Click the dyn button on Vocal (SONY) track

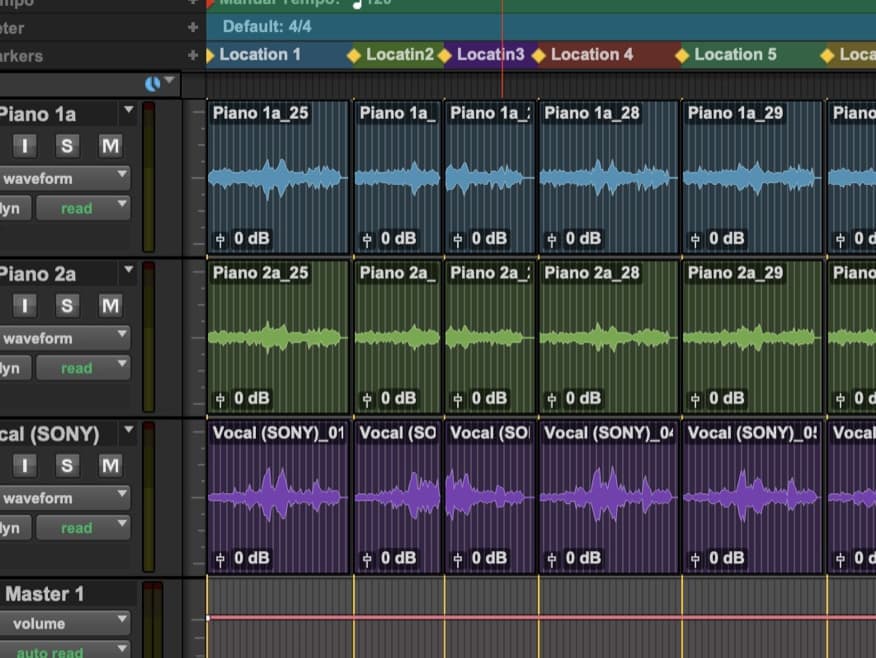click(x=14, y=528)
